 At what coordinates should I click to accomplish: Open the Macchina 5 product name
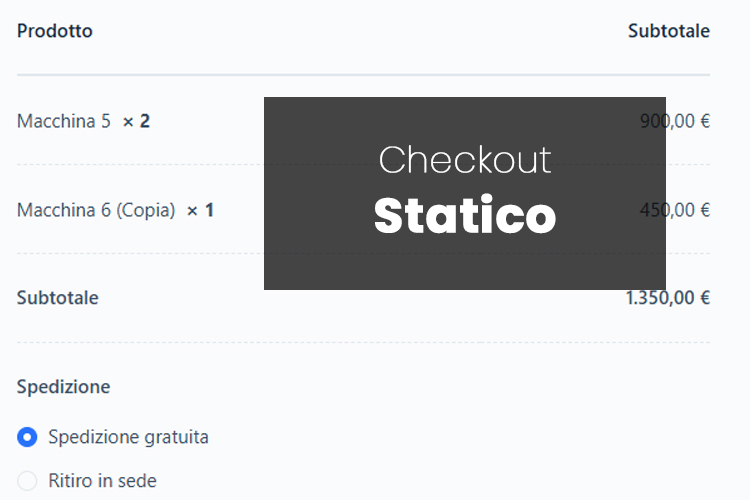[x=64, y=121]
